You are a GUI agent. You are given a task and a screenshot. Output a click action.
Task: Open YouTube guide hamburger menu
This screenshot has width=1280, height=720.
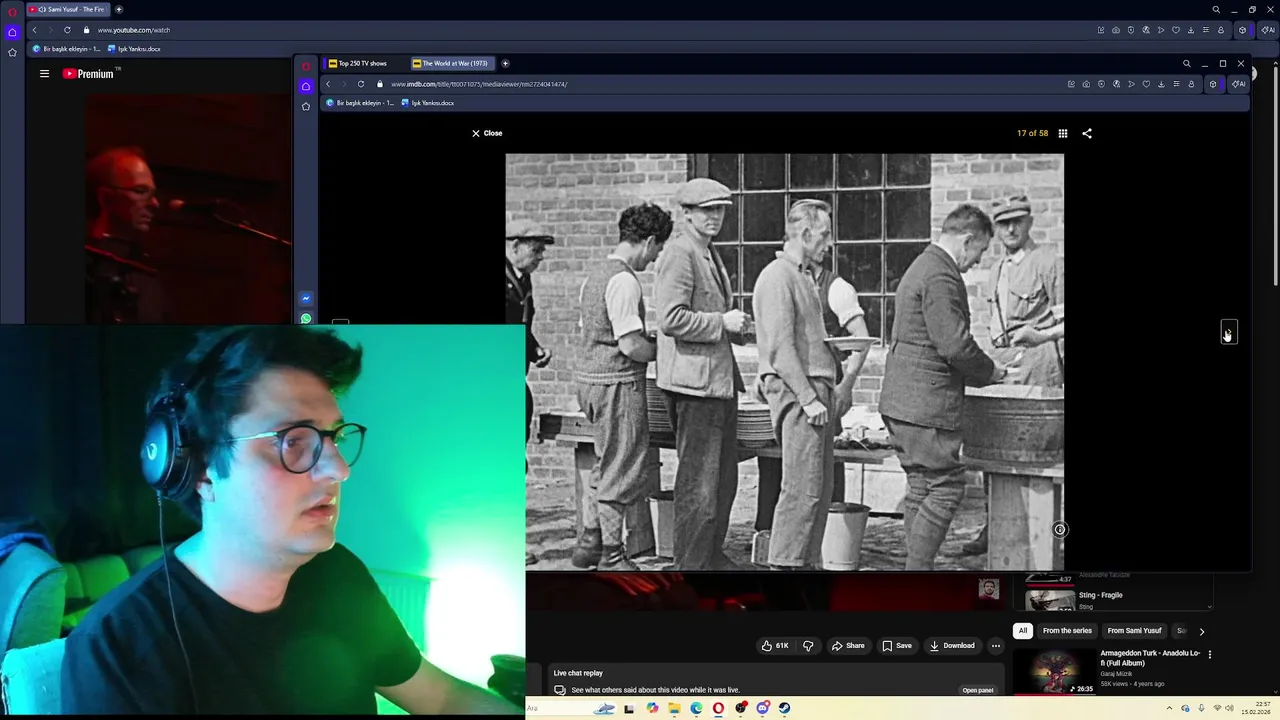44,73
